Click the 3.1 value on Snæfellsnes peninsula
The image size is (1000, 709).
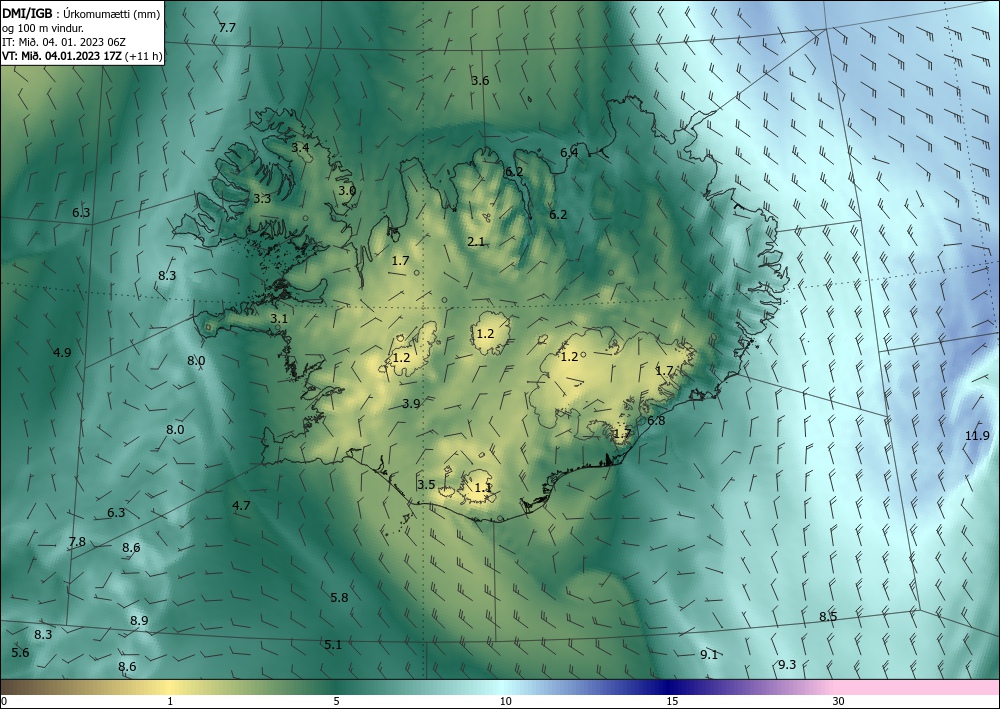click(x=279, y=318)
